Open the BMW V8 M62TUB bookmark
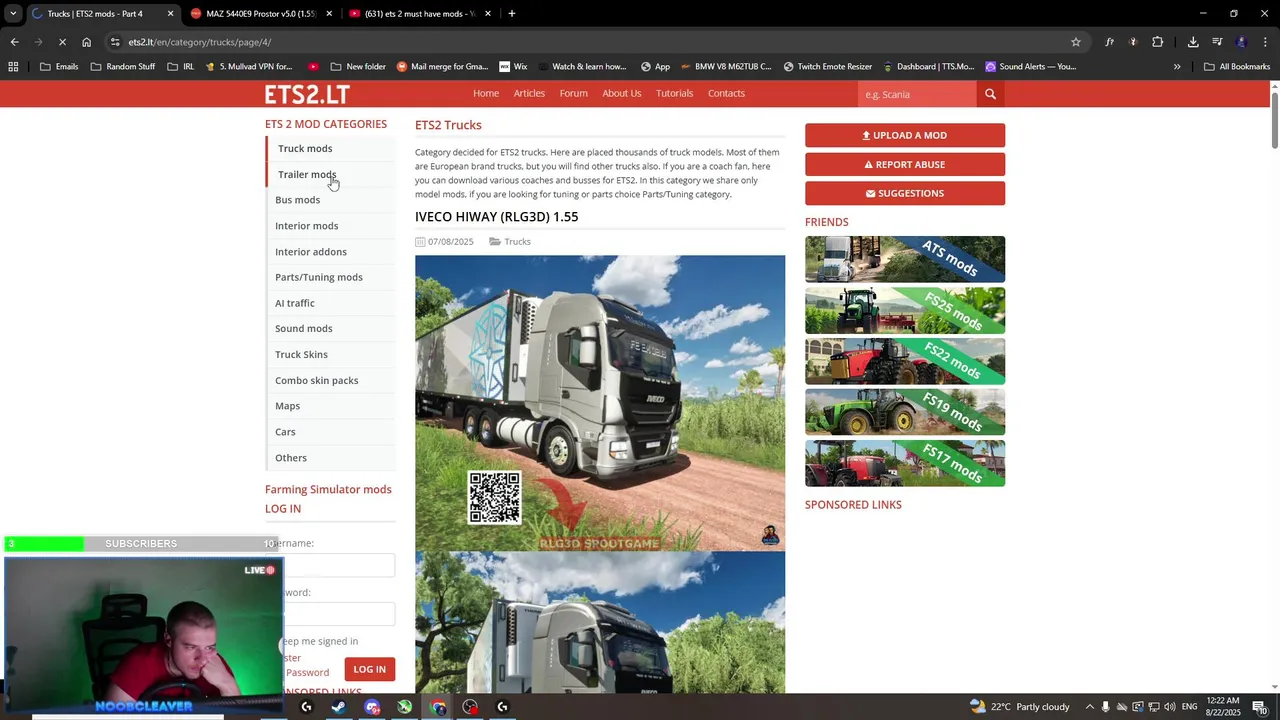The width and height of the screenshot is (1280, 720). tap(726, 67)
